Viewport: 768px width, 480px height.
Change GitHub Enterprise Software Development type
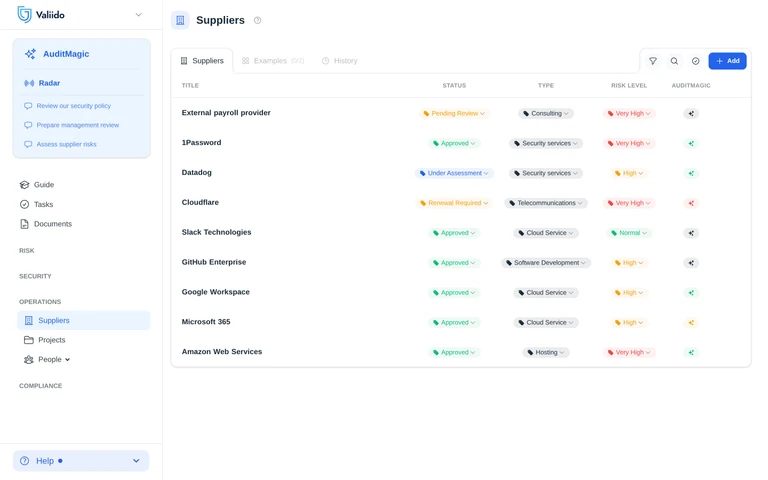[546, 263]
